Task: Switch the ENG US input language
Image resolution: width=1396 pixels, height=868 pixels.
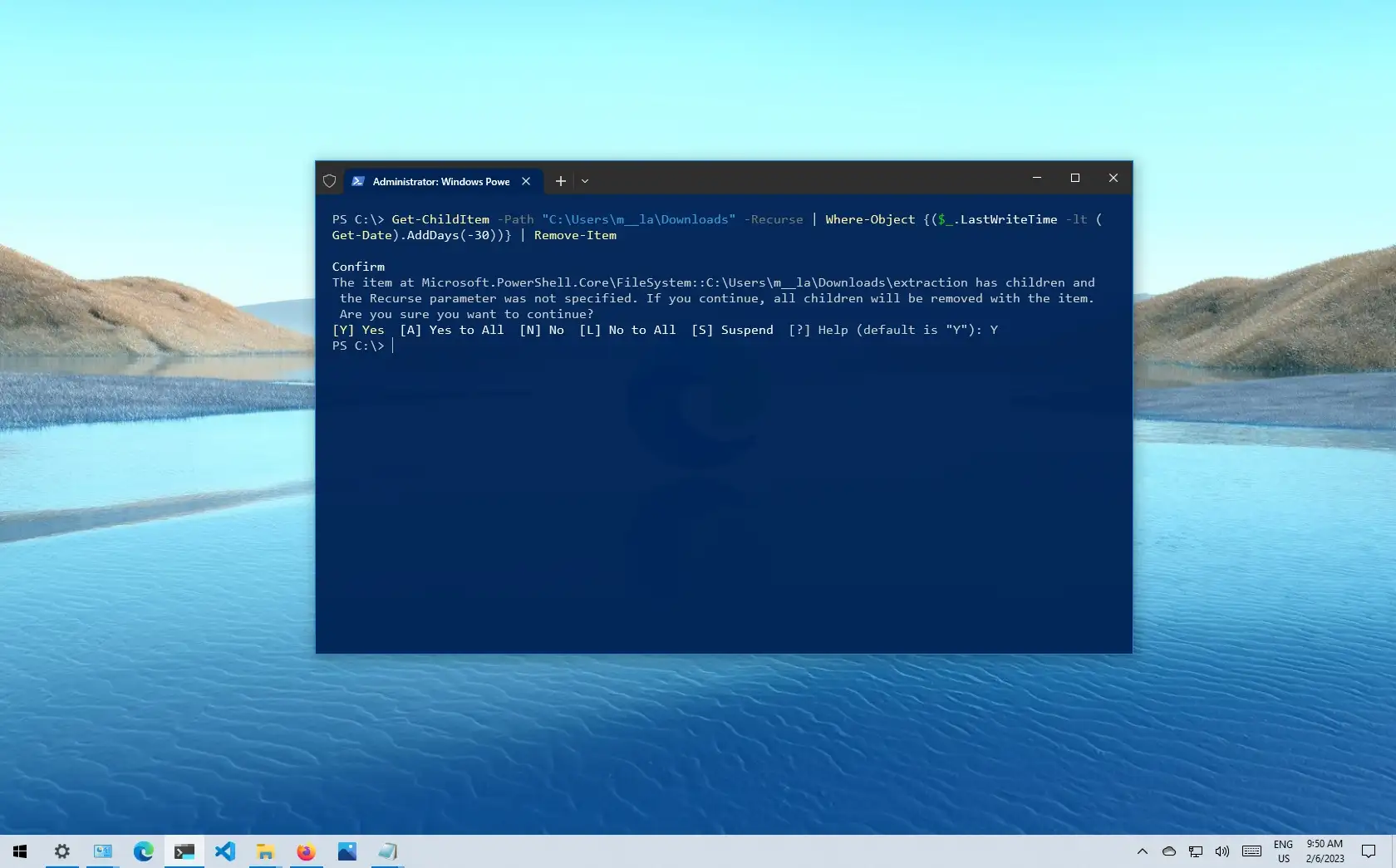Action: pyautogui.click(x=1283, y=851)
